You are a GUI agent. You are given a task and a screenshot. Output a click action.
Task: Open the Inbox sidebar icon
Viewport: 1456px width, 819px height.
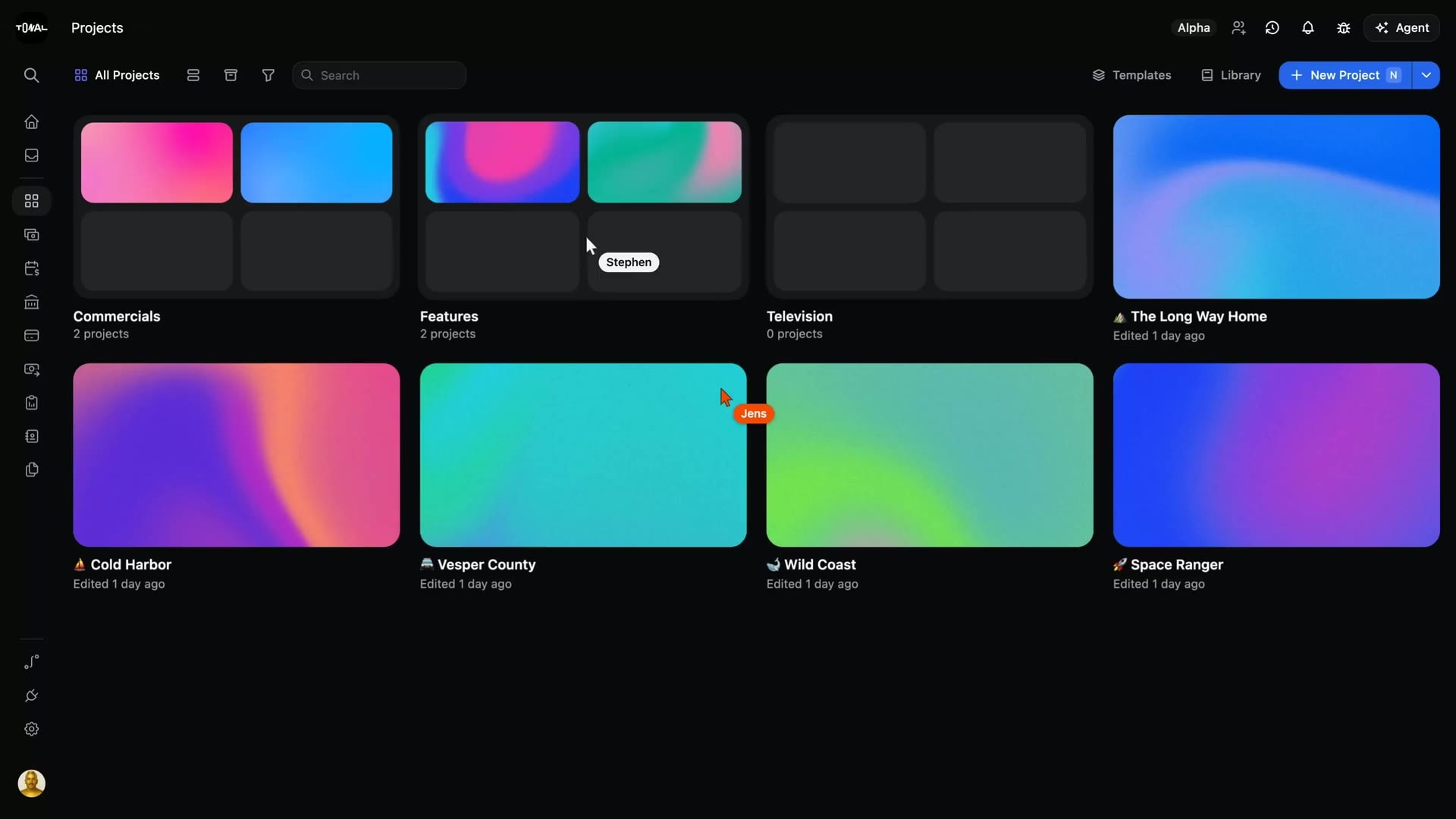pyautogui.click(x=31, y=155)
